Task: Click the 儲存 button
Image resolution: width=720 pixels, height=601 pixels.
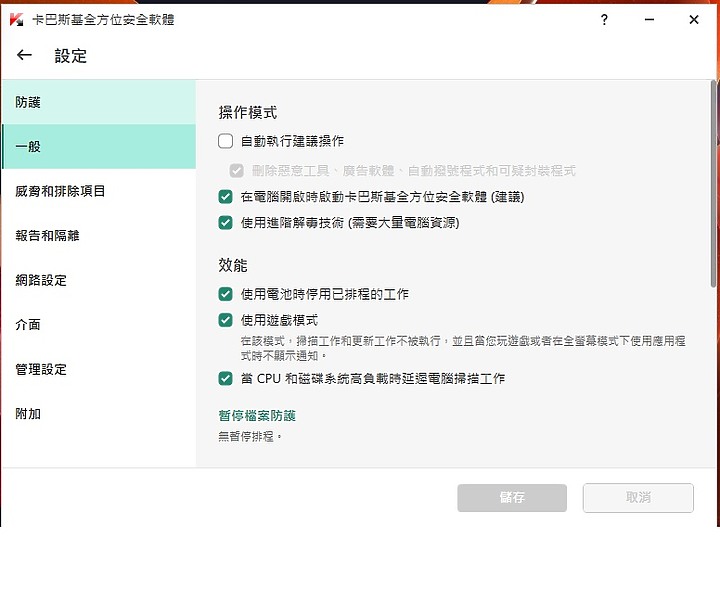Action: tap(512, 498)
